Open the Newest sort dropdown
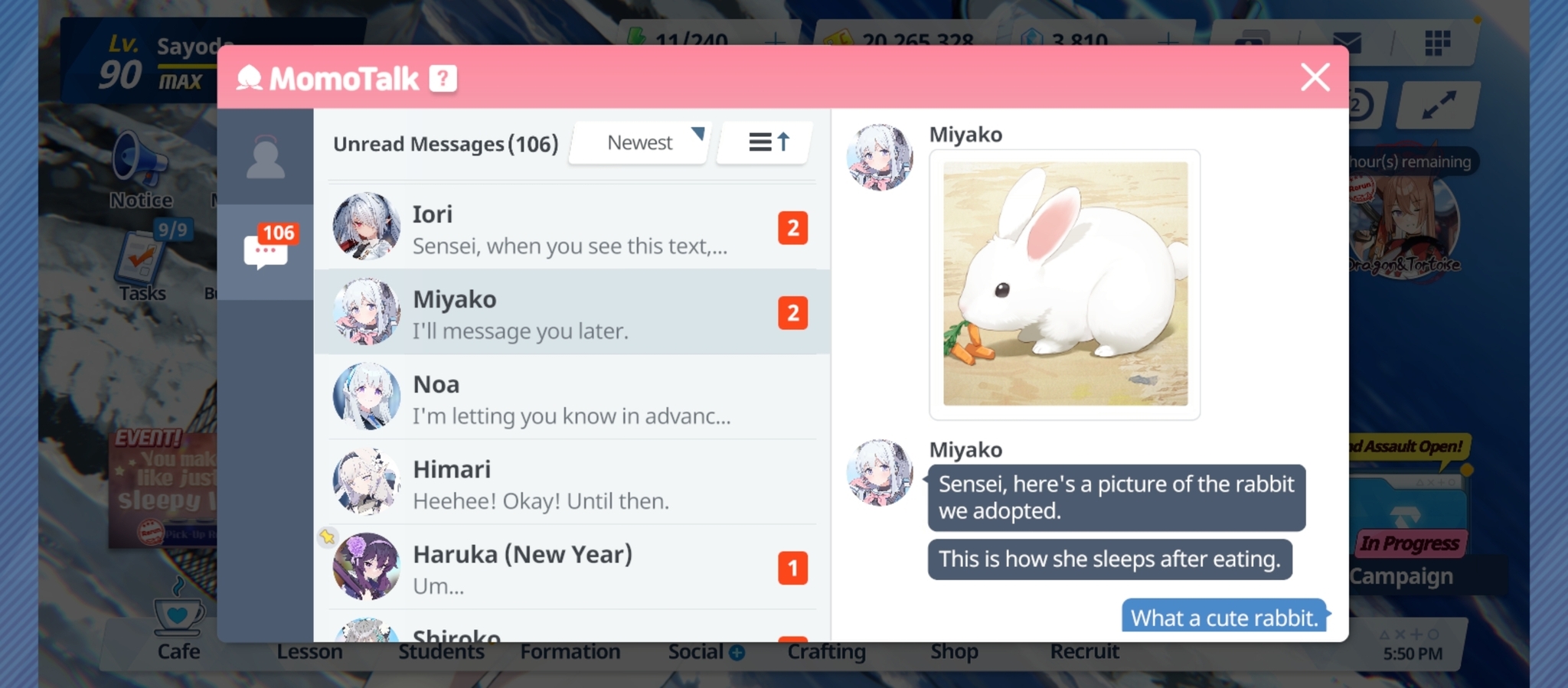This screenshot has width=1568, height=688. 641,143
